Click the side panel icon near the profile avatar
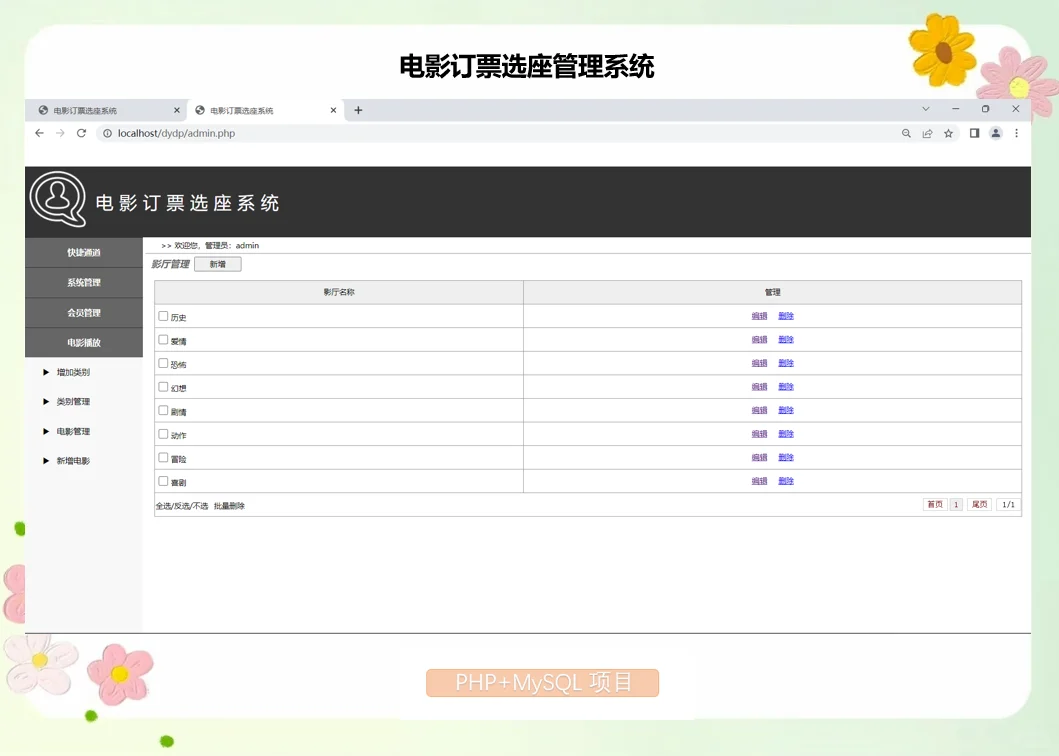Image resolution: width=1059 pixels, height=756 pixels. [974, 132]
